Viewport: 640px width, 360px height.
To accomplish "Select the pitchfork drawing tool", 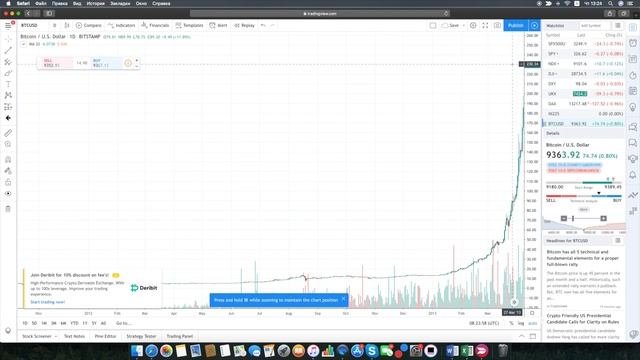I will 8,62.
